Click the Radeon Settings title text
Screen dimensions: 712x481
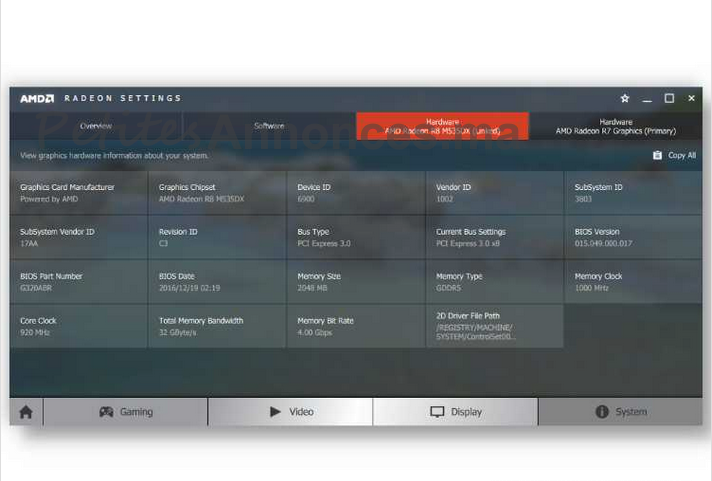[x=123, y=98]
